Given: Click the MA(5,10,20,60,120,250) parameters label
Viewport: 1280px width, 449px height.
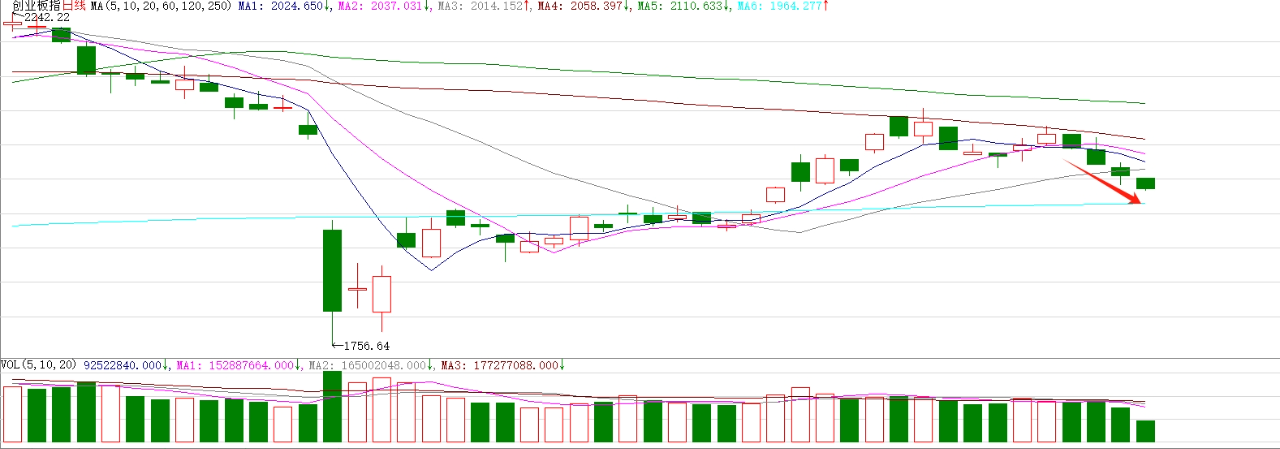Looking at the screenshot, I should (162, 6).
